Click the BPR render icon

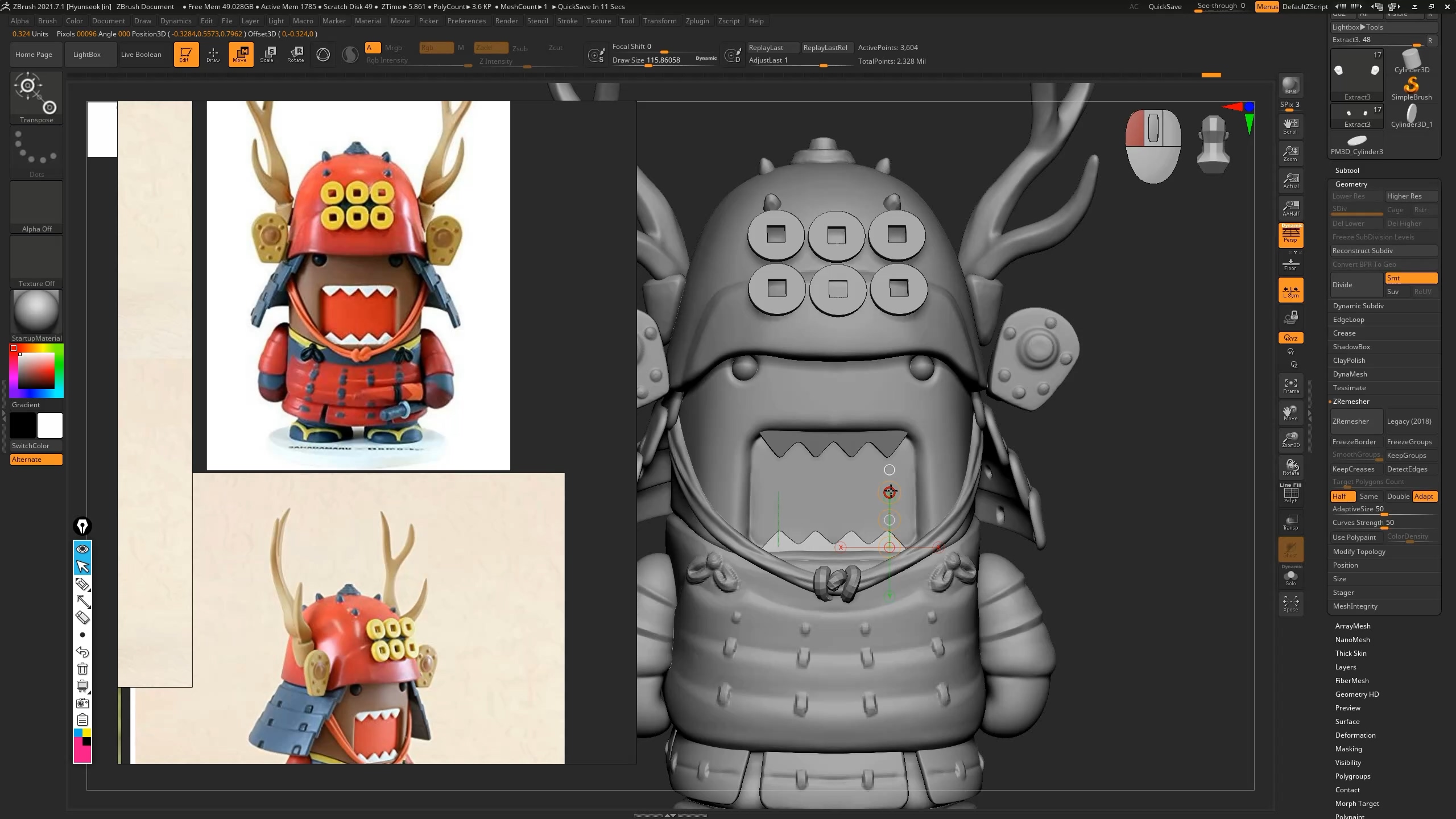pyautogui.click(x=1290, y=85)
